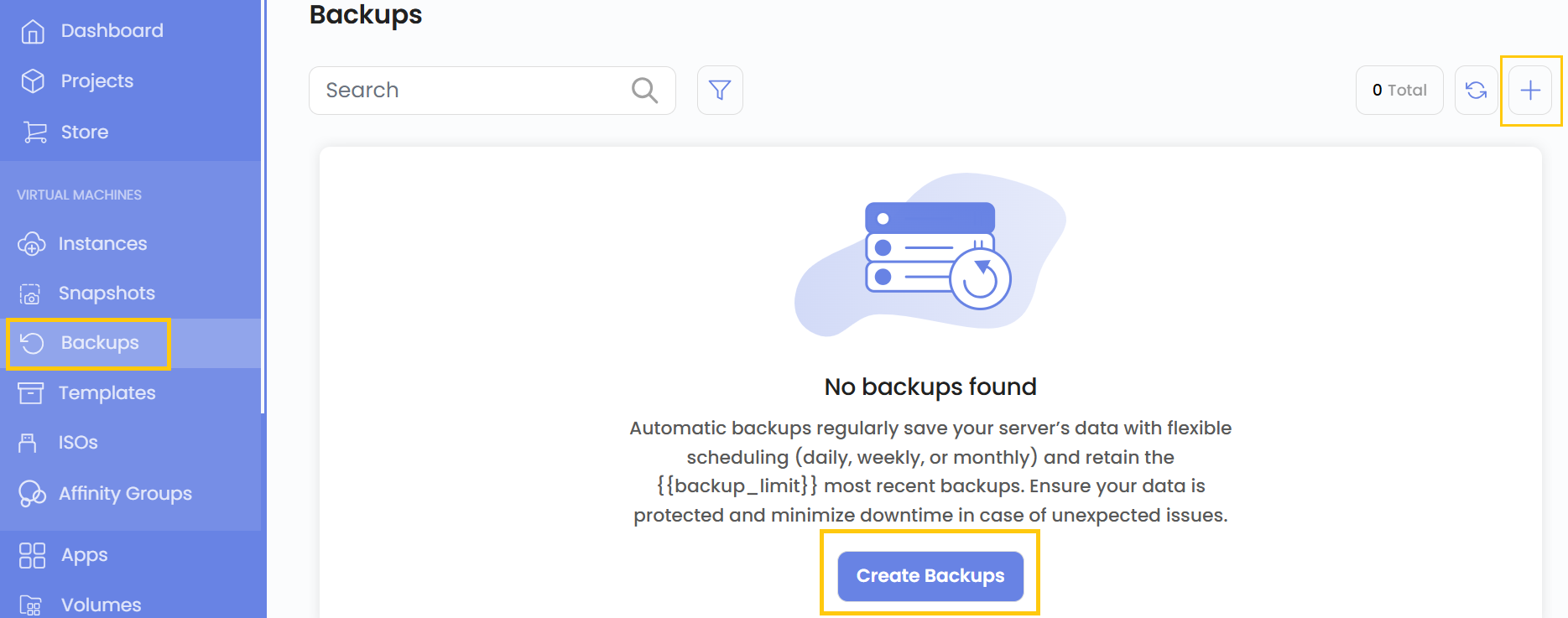Open Volumes via its sidebar icon
Image resolution: width=1568 pixels, height=618 pixels.
pyautogui.click(x=32, y=603)
